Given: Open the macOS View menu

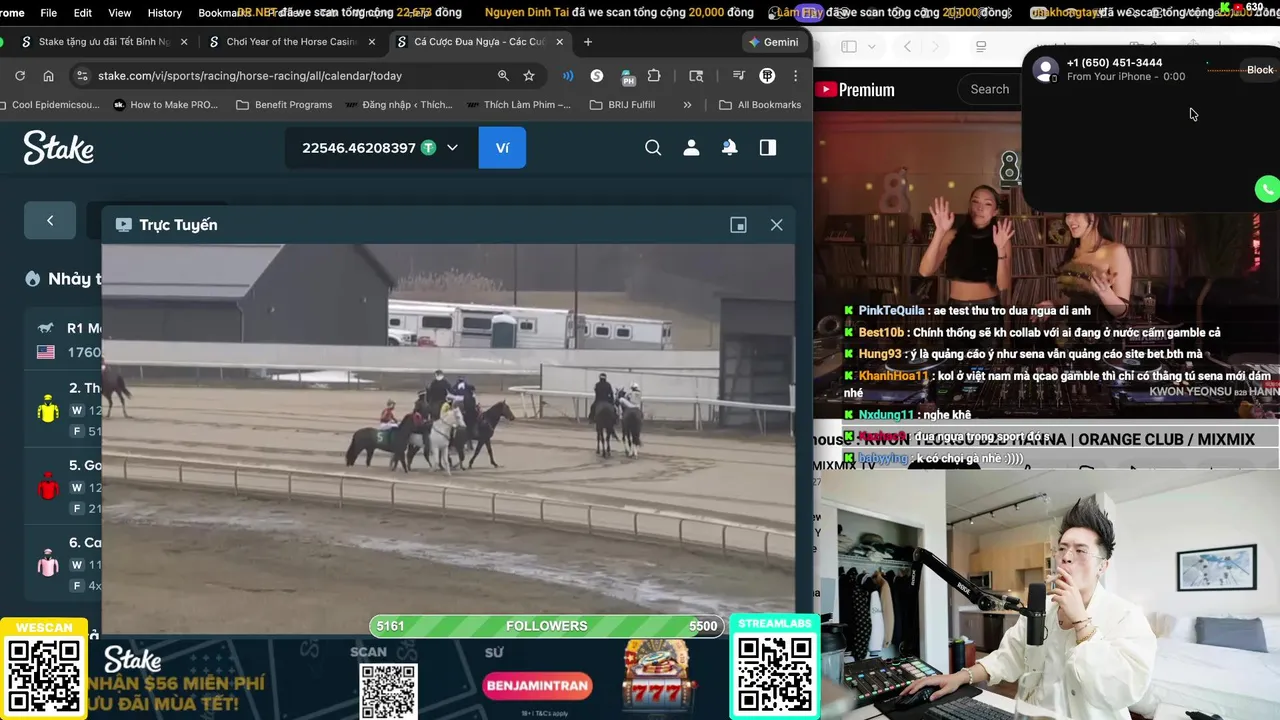Looking at the screenshot, I should tap(119, 13).
